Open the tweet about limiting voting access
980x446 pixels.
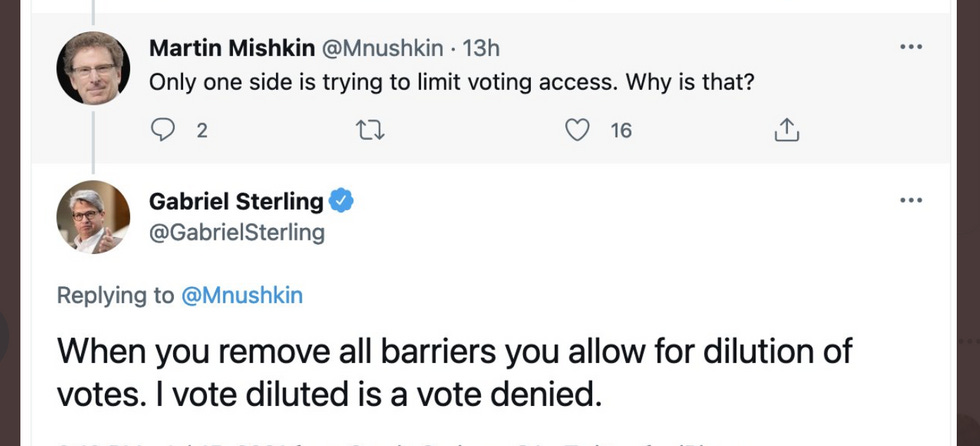pos(450,82)
